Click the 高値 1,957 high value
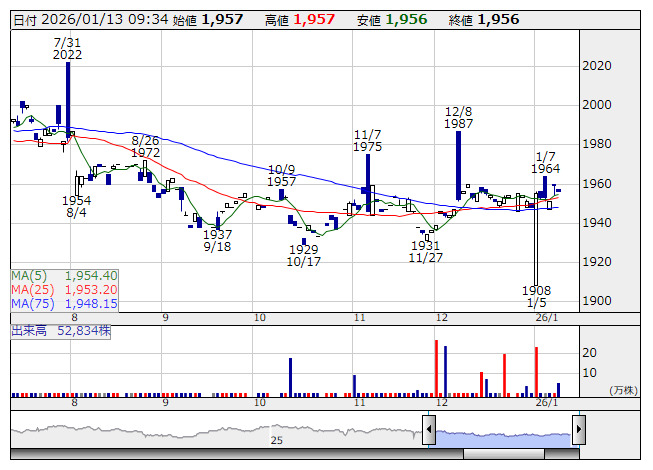This screenshot has width=653, height=470. tap(300, 20)
